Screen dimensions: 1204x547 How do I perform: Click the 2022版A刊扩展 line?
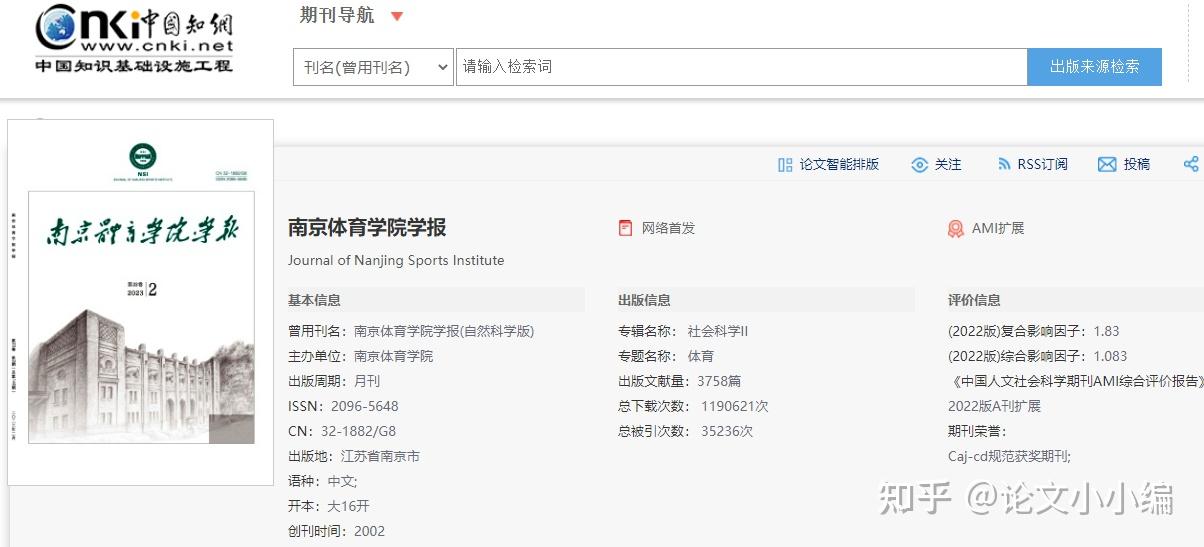(x=995, y=406)
